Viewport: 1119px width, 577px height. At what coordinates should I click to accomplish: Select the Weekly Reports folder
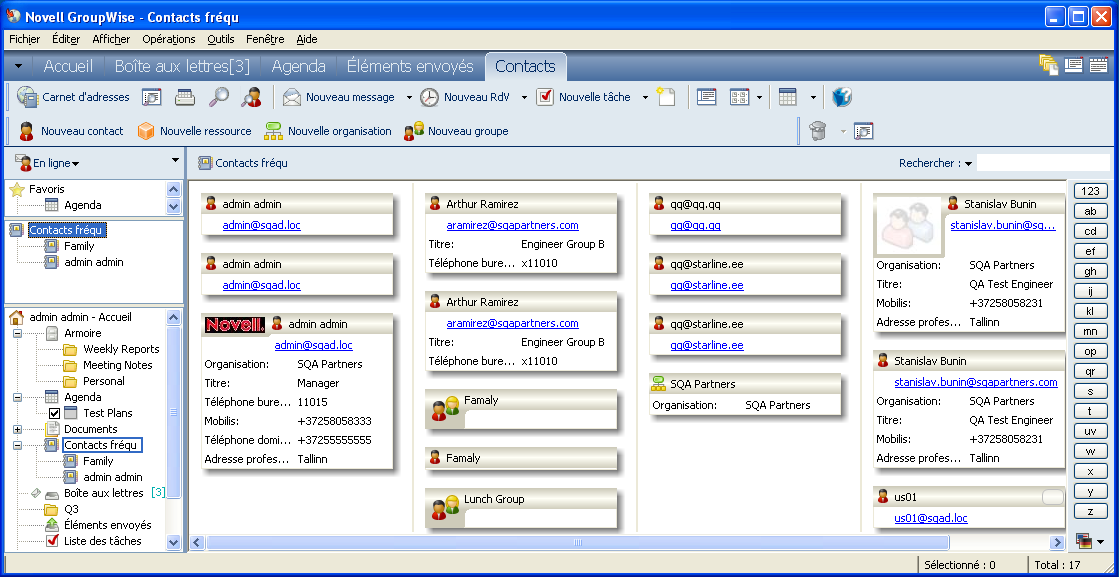121,349
